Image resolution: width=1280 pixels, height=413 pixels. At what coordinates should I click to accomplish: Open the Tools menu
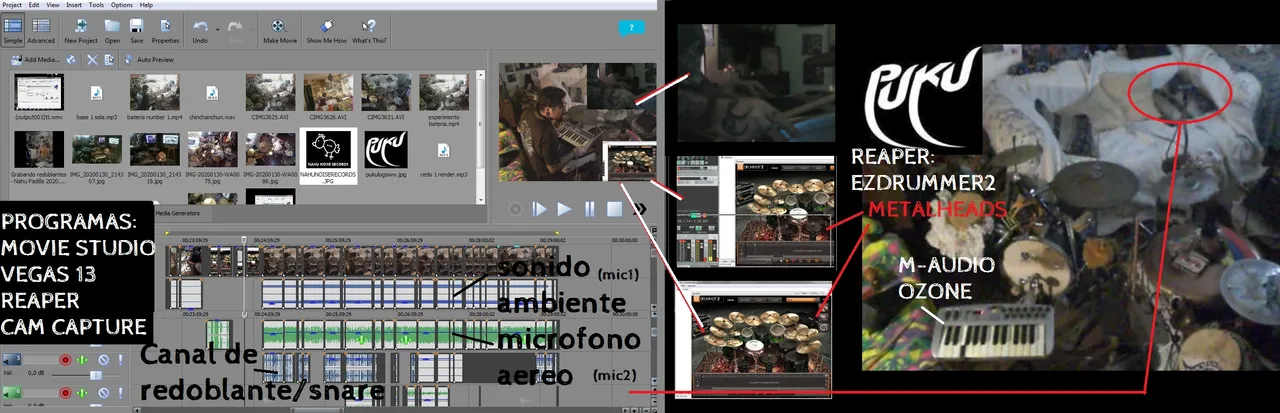coord(96,5)
